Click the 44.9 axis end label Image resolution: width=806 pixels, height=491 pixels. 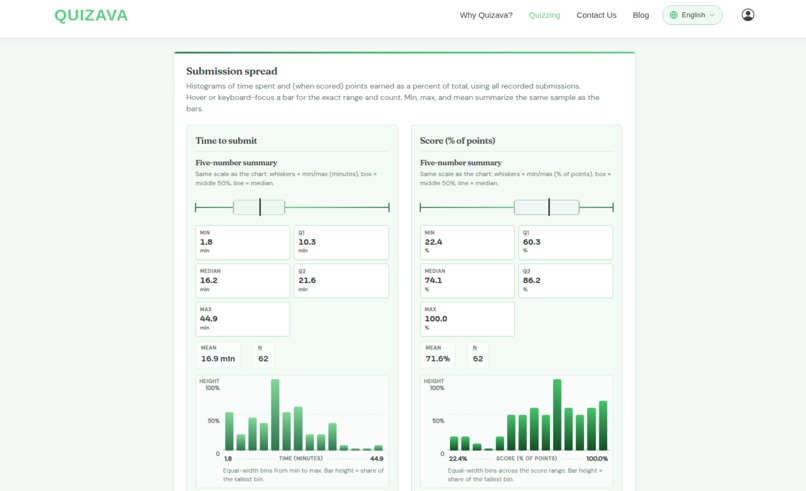[x=377, y=458]
